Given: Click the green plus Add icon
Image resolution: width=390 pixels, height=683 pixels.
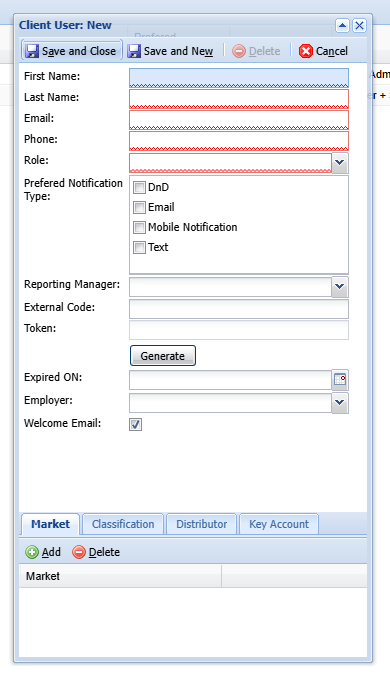Looking at the screenshot, I should [x=32, y=552].
